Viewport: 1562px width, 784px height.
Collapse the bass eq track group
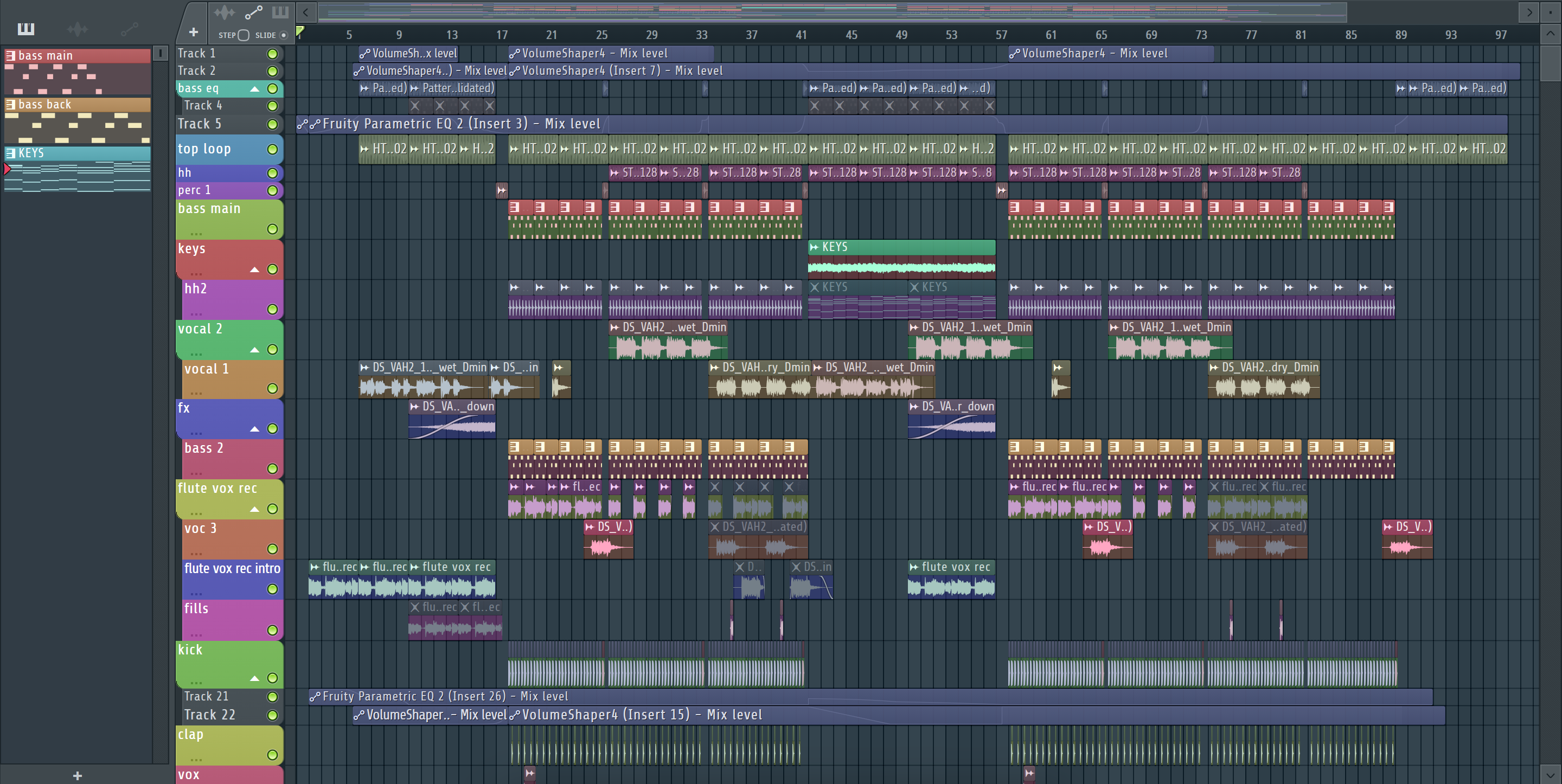pos(255,89)
